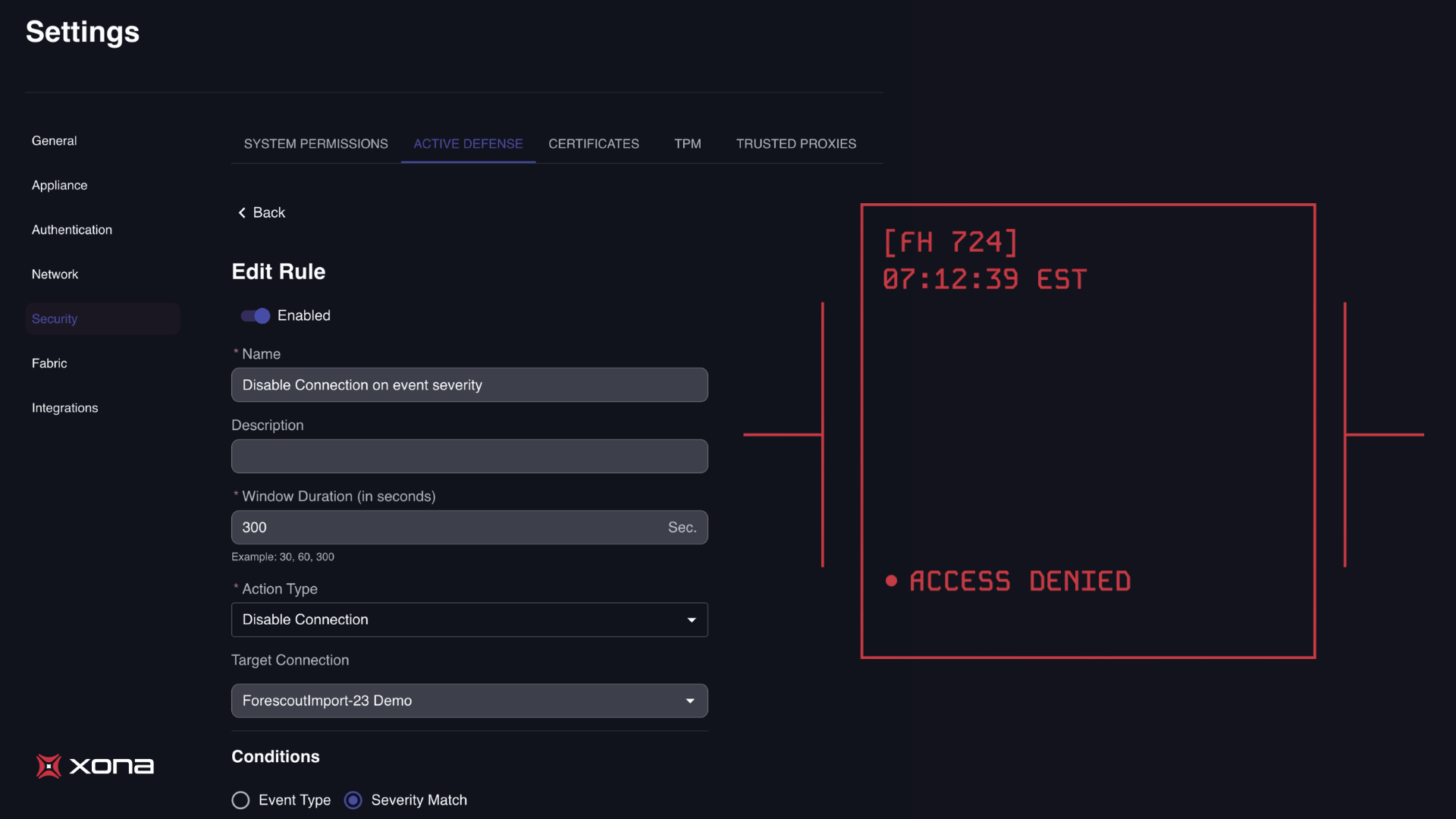Open the Certificates tab

[x=593, y=144]
